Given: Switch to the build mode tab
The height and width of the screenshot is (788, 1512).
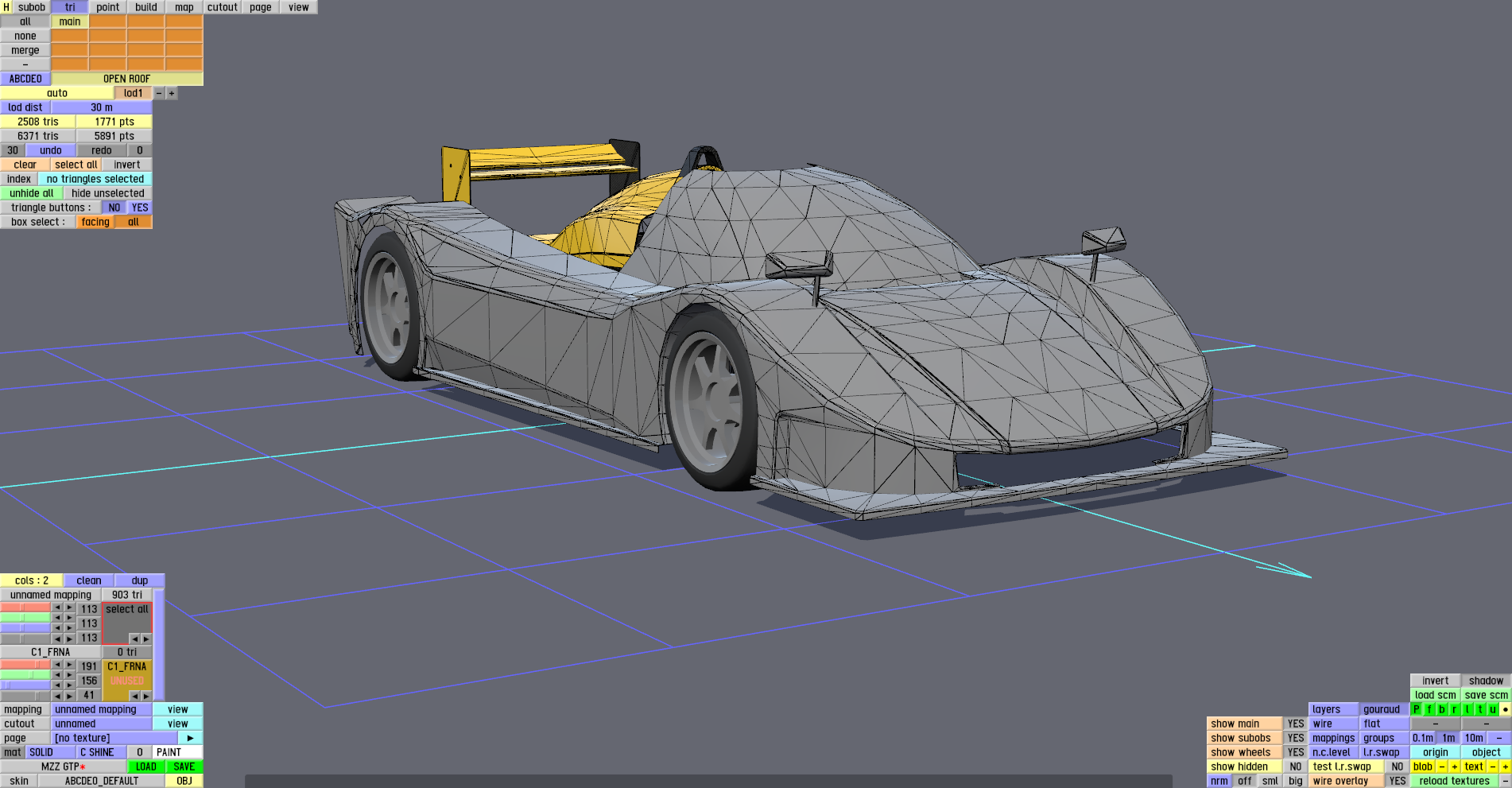Looking at the screenshot, I should [x=146, y=7].
